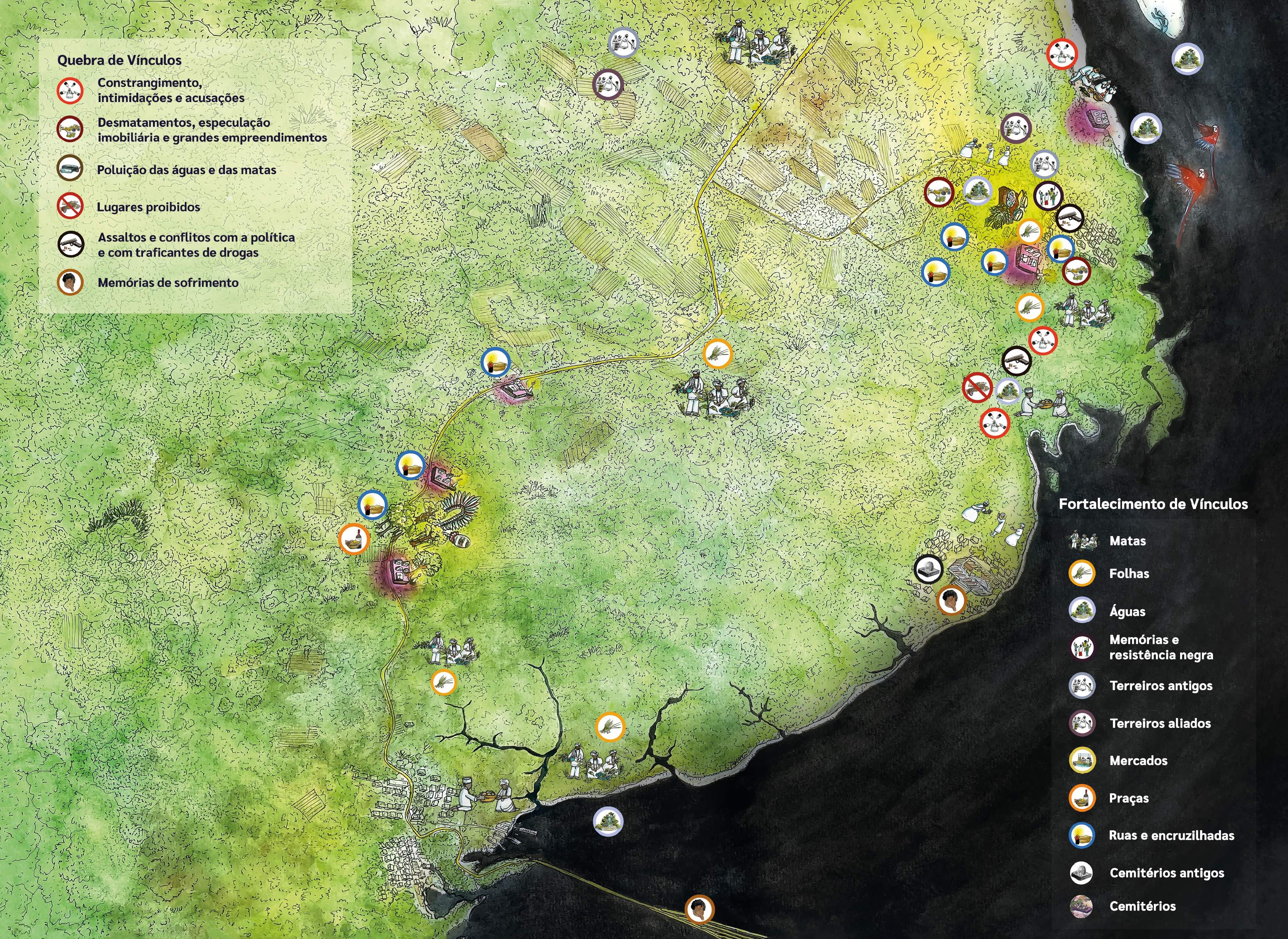Select "Poluição das águas e das matas" text
Image resolution: width=1288 pixels, height=939 pixels.
pyautogui.click(x=186, y=170)
